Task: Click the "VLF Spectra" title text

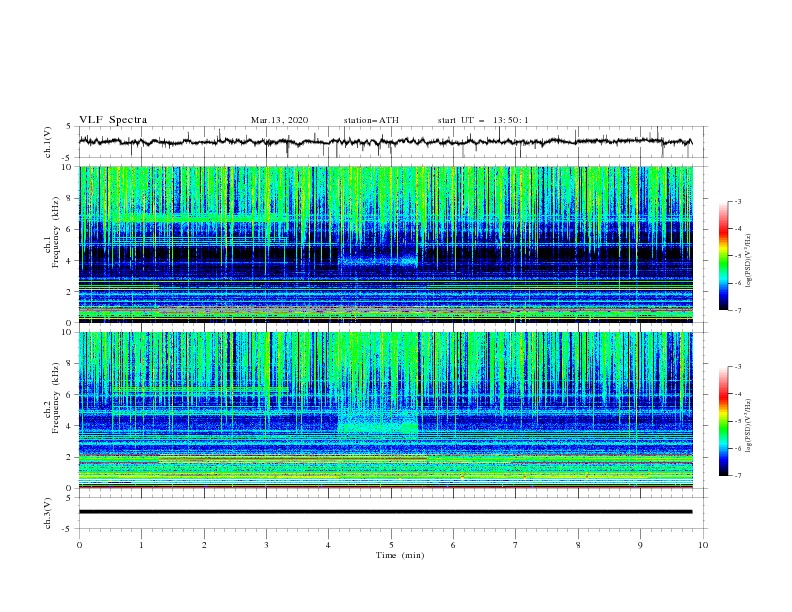Action: [x=113, y=120]
